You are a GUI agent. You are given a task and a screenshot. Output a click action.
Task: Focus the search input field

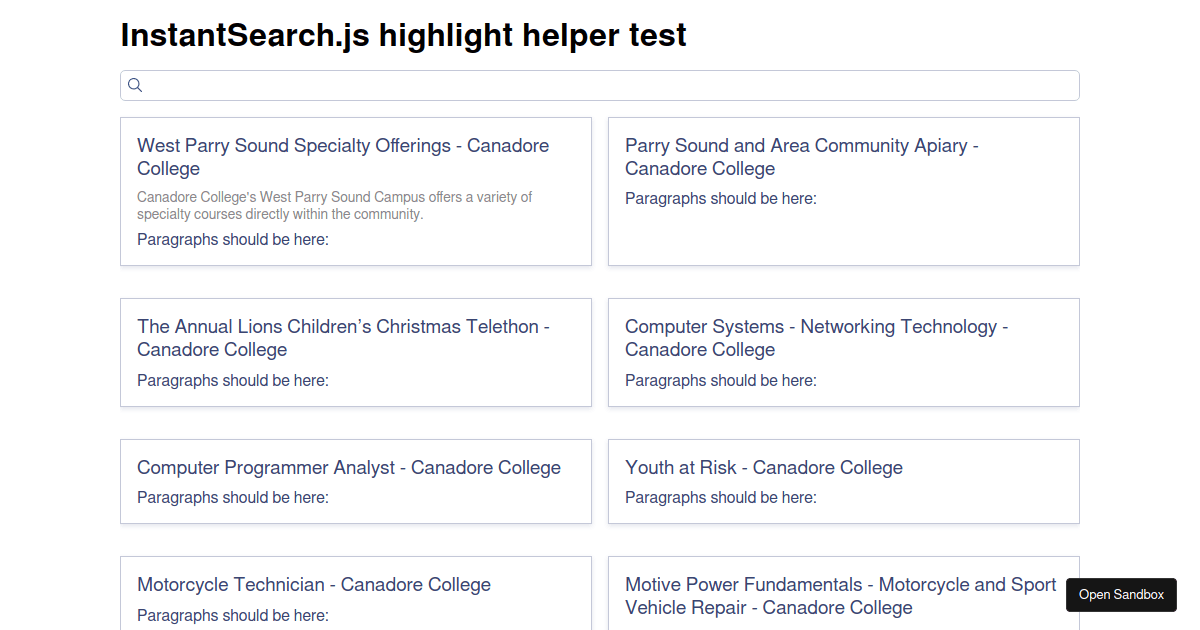click(610, 86)
